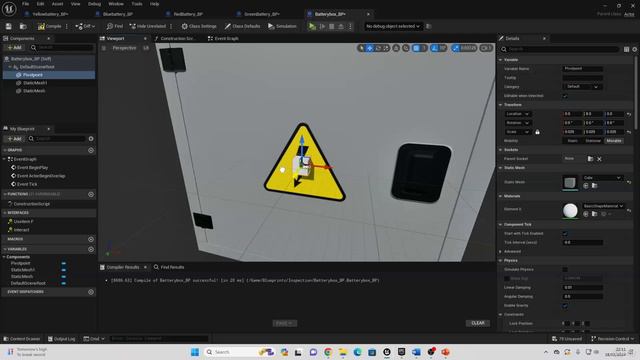Add a new graph in the Graphs section
The image size is (640, 360).
tap(91, 150)
